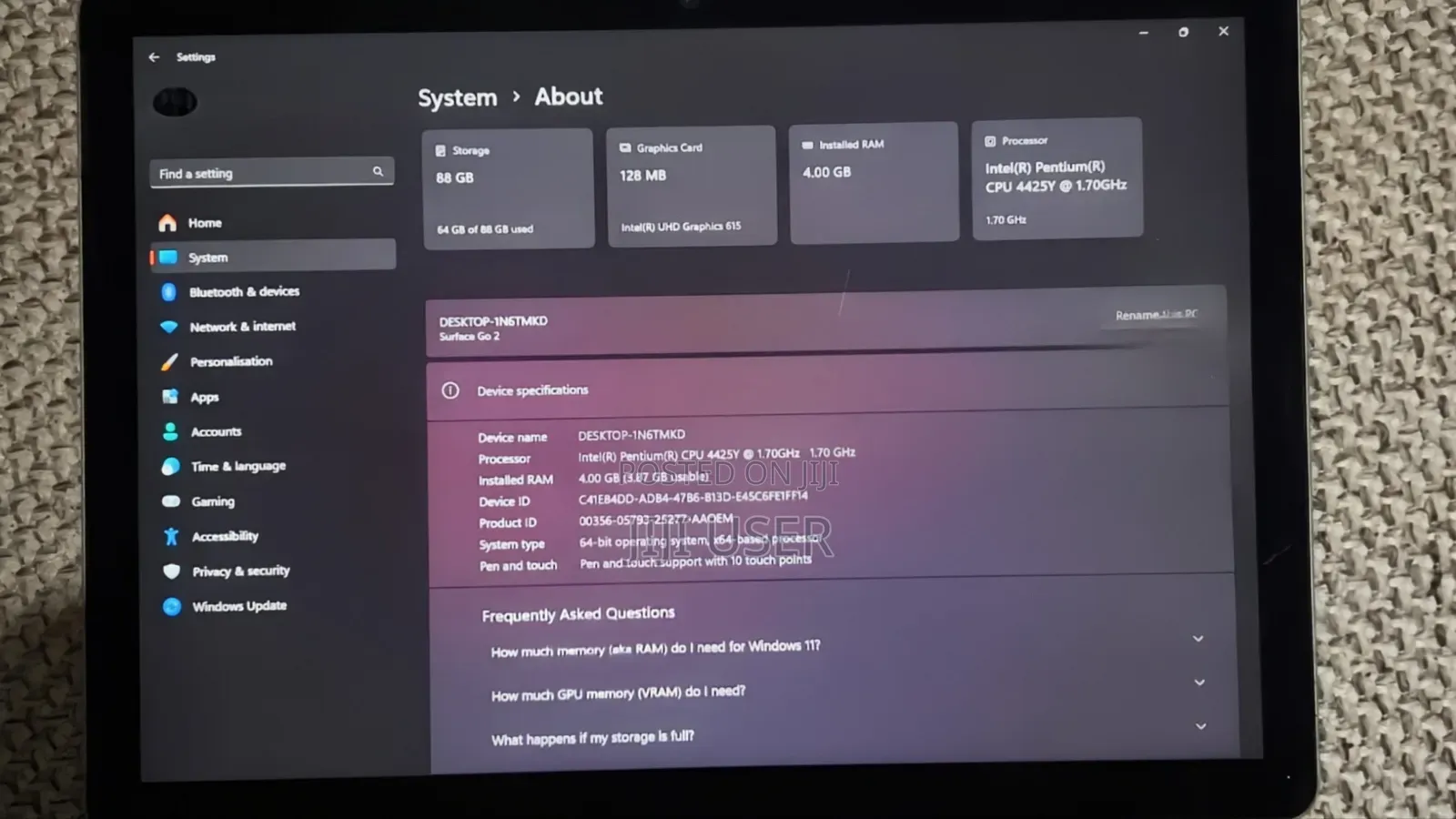Click the Personalisation brush icon
This screenshot has width=1456, height=819.
[169, 362]
